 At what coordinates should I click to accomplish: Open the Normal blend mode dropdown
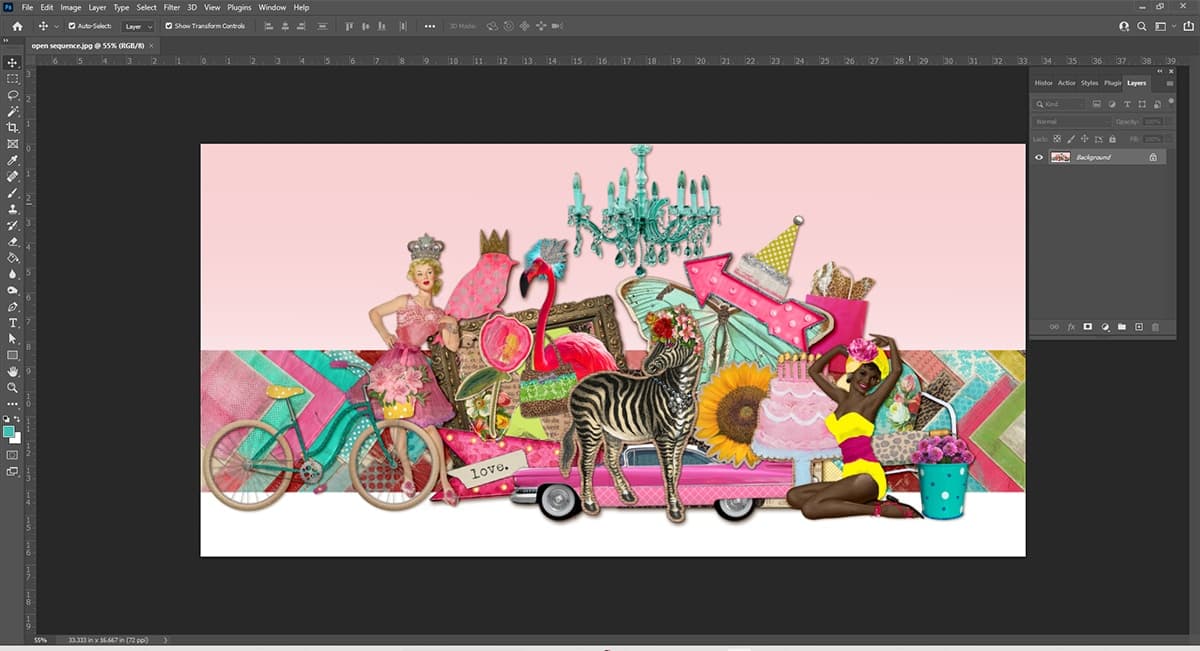coord(1070,121)
